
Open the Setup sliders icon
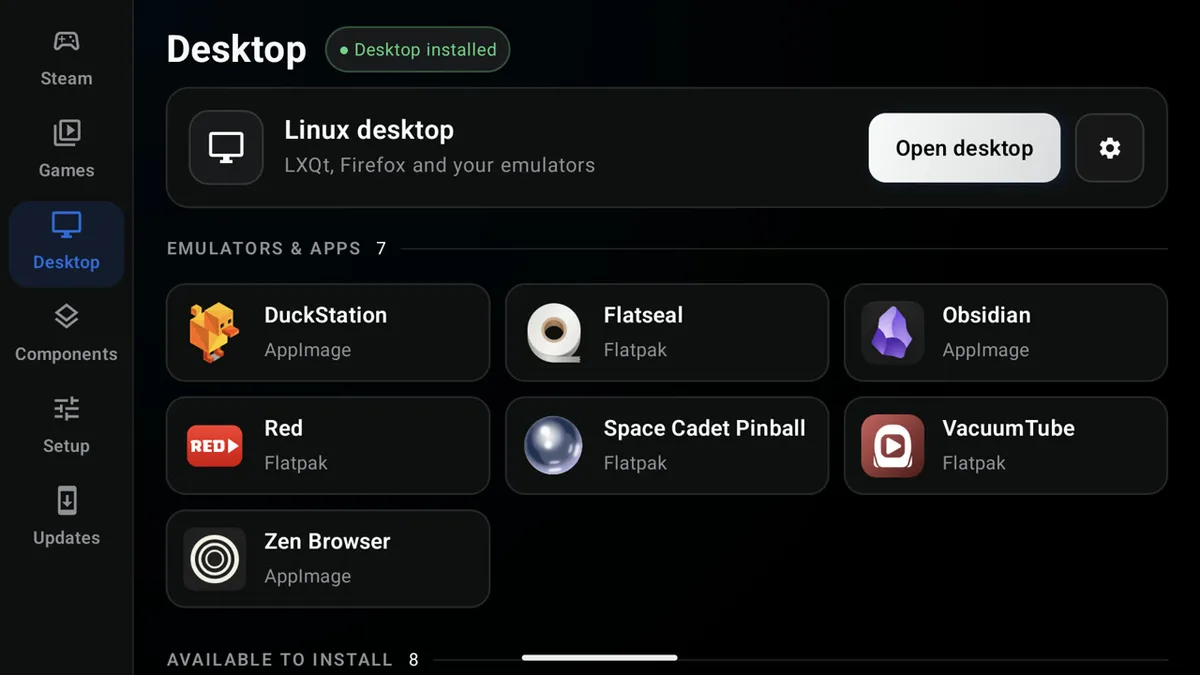(66, 408)
